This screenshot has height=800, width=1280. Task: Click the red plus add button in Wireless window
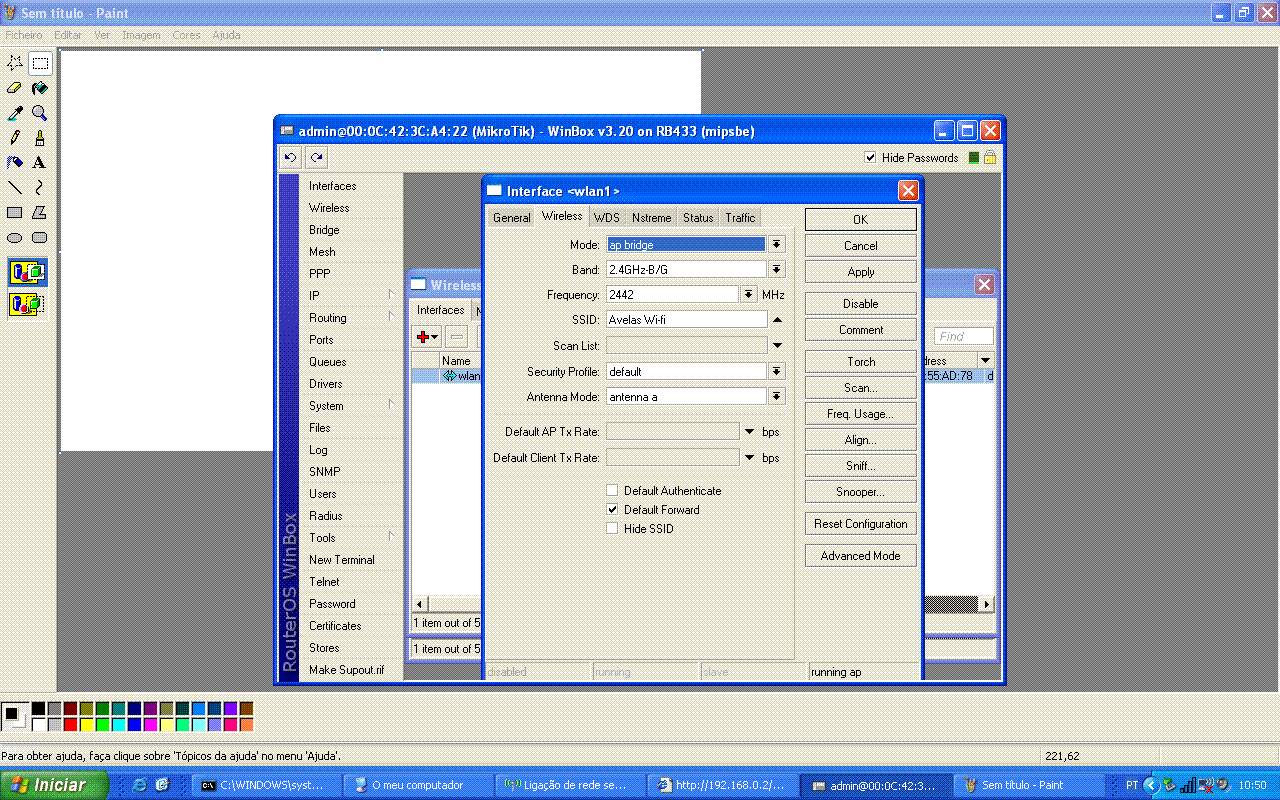[x=427, y=337]
